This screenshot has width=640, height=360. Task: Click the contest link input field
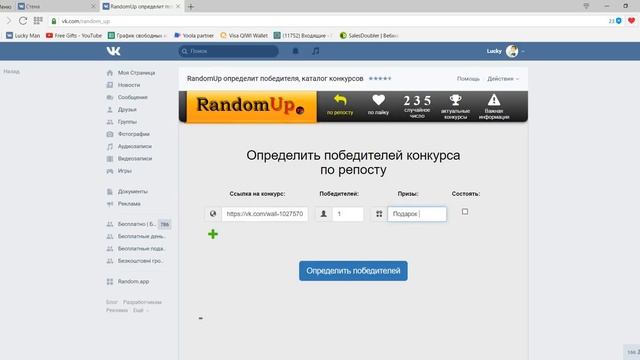click(265, 214)
